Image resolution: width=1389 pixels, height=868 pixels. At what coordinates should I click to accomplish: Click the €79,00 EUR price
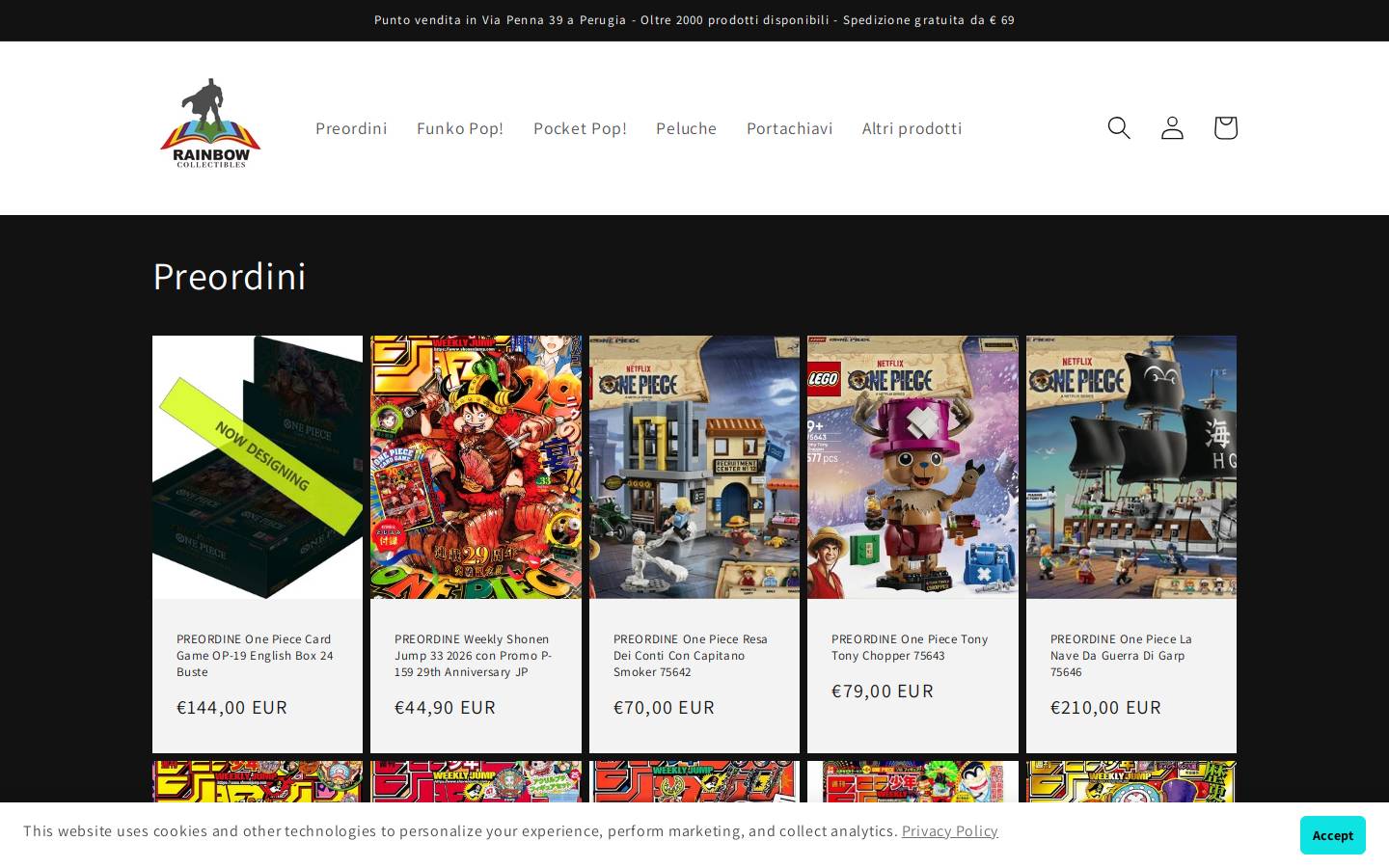883,691
